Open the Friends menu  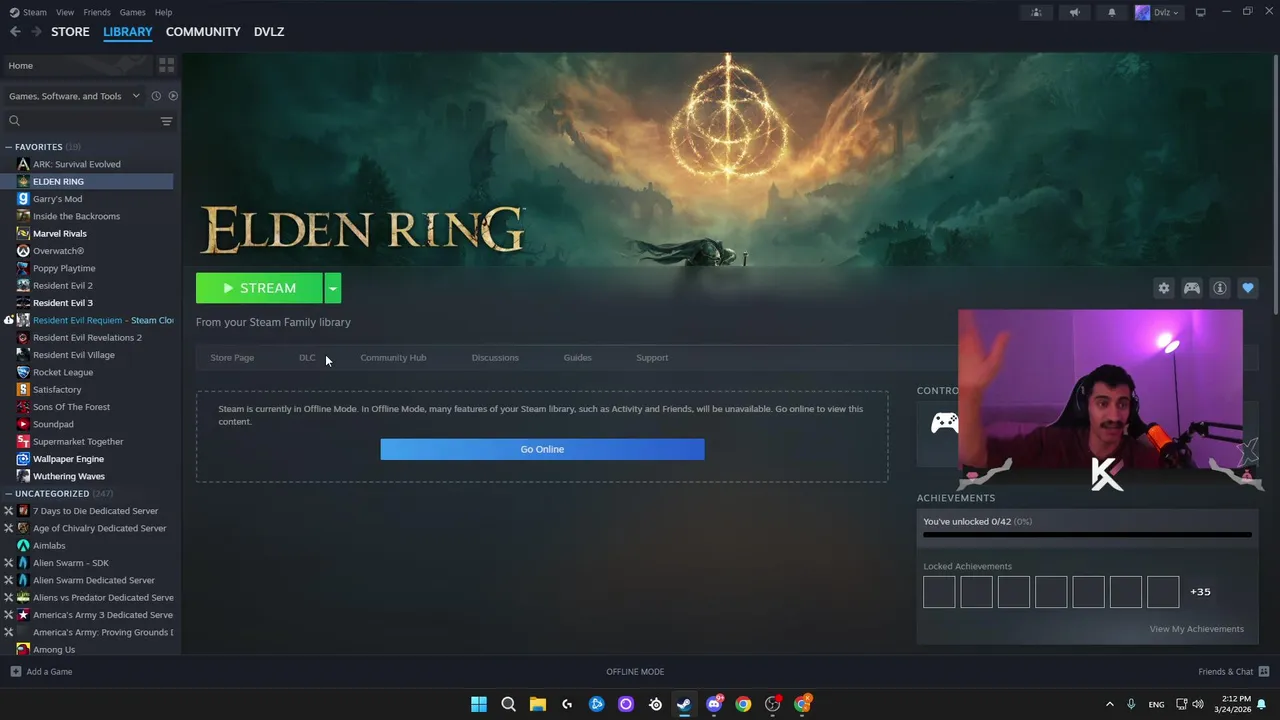(97, 12)
